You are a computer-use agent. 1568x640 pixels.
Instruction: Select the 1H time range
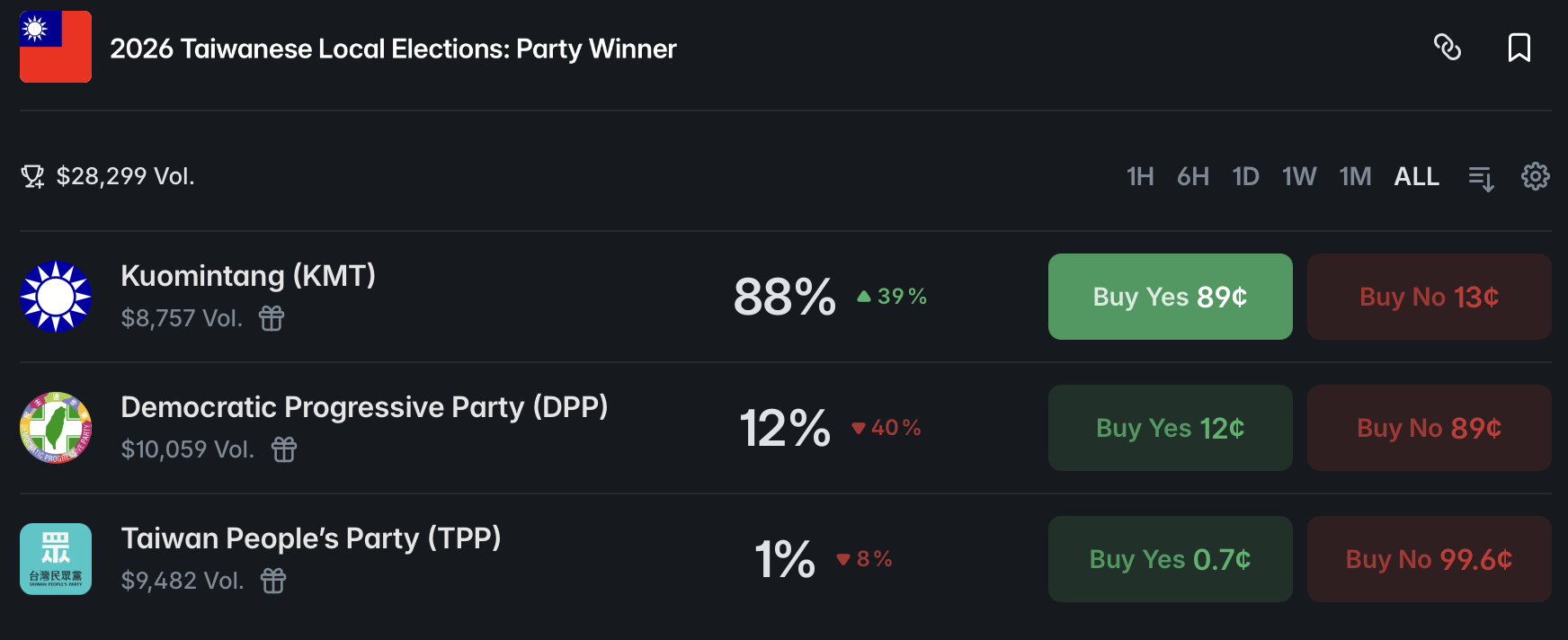(x=1140, y=176)
